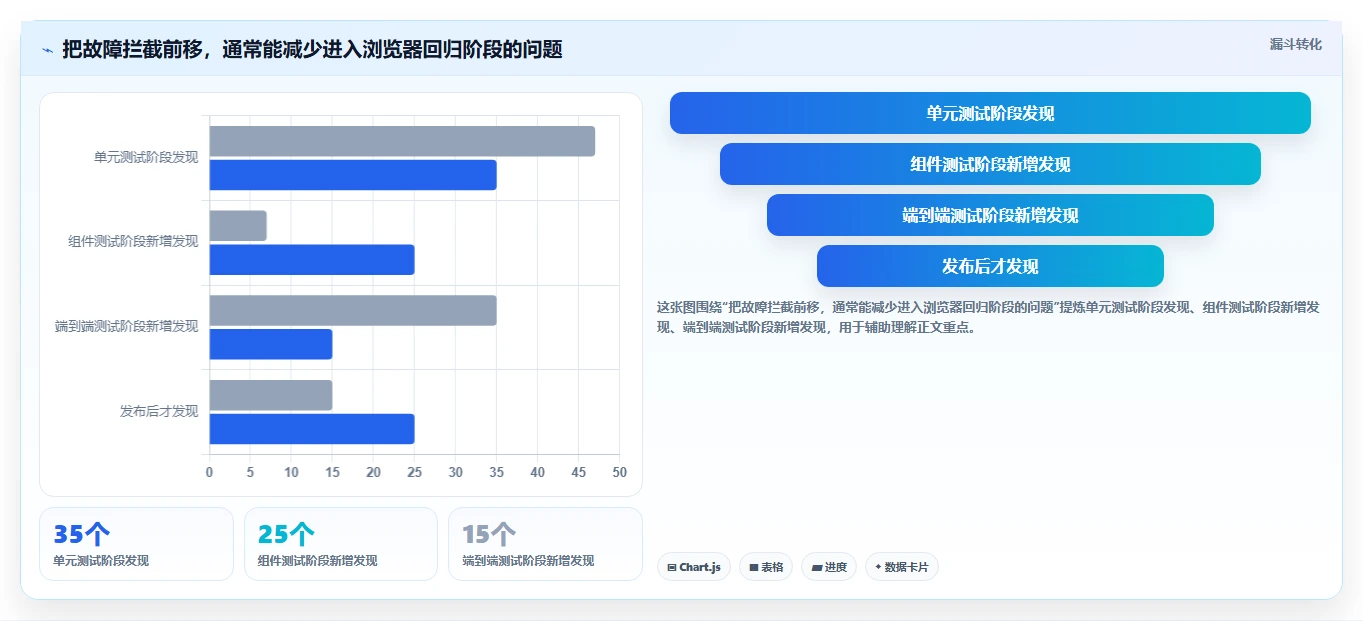Click the 15个 端到端测试阶段新增发现 stat card
Image resolution: width=1363 pixels, height=621 pixels.
click(545, 544)
